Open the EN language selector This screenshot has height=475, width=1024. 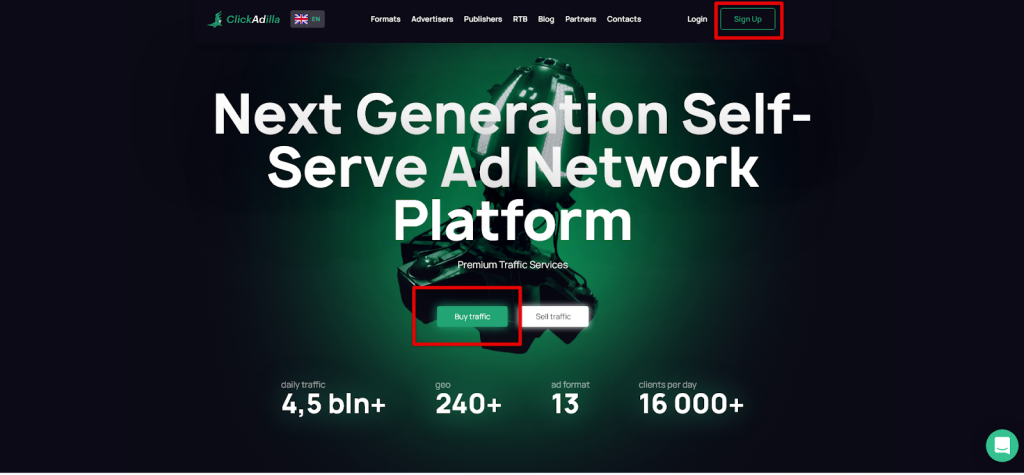[x=308, y=19]
